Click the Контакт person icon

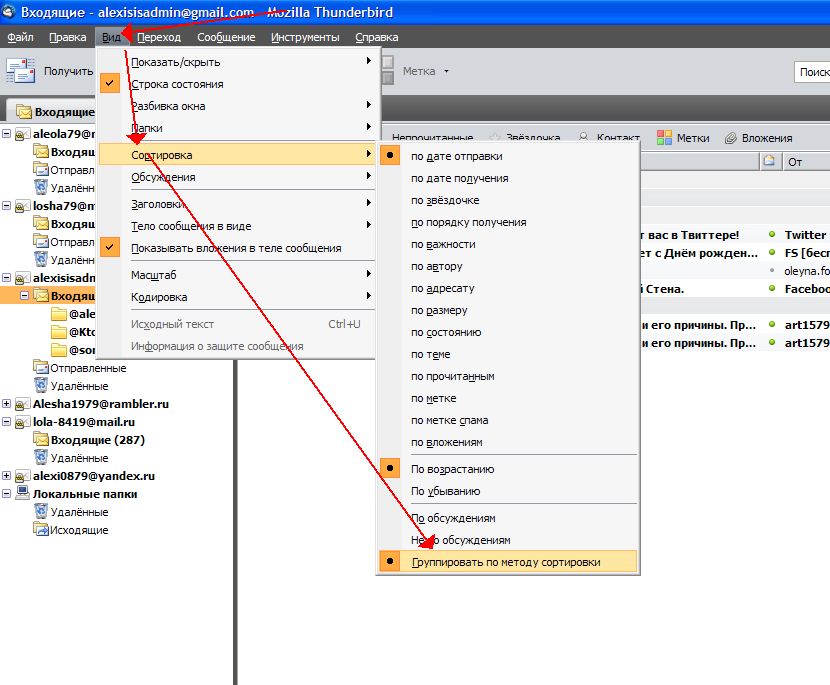pos(583,137)
